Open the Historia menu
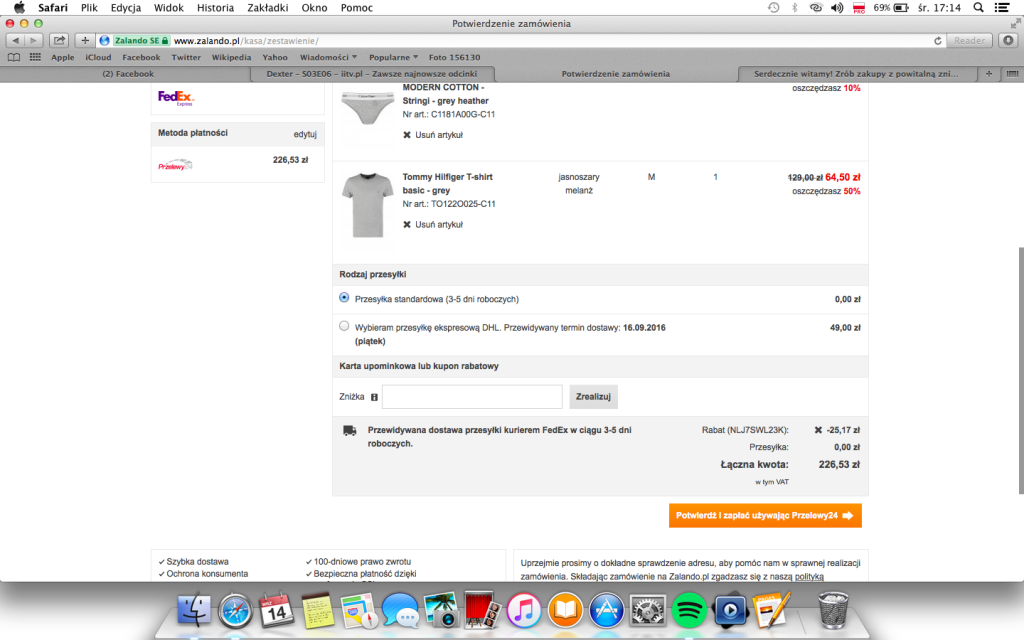The image size is (1024, 640). (x=215, y=8)
